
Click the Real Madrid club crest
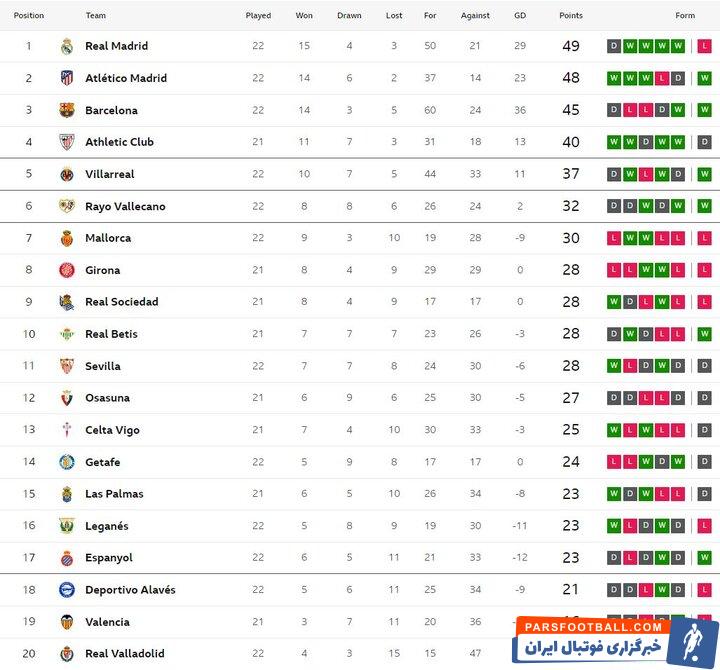[x=66, y=46]
